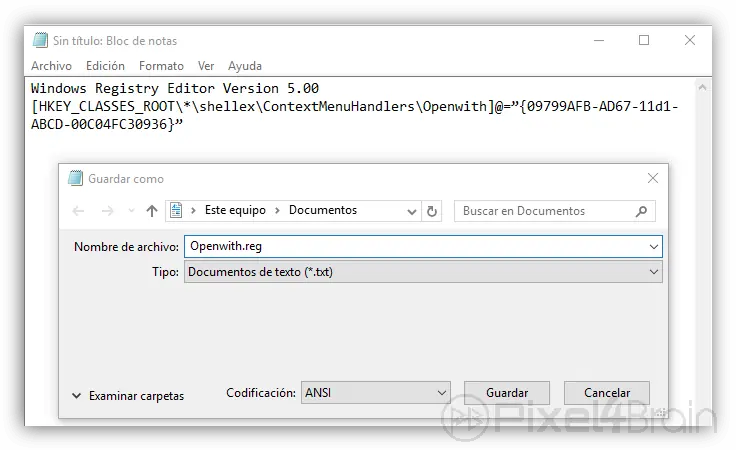Click the refresh icon next to the address bar
The image size is (736, 450).
pos(432,212)
